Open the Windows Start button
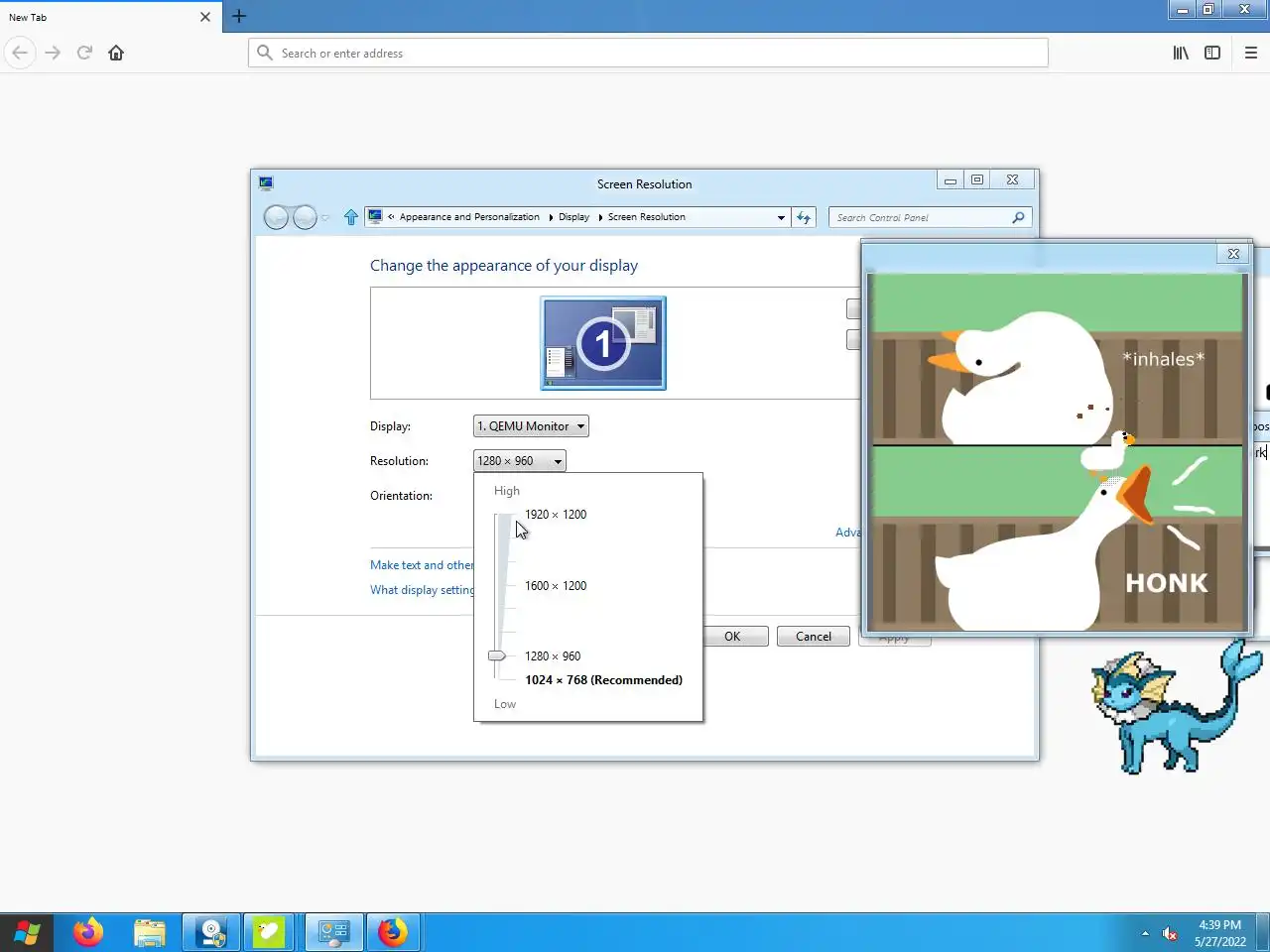The image size is (1270, 952). [27, 933]
